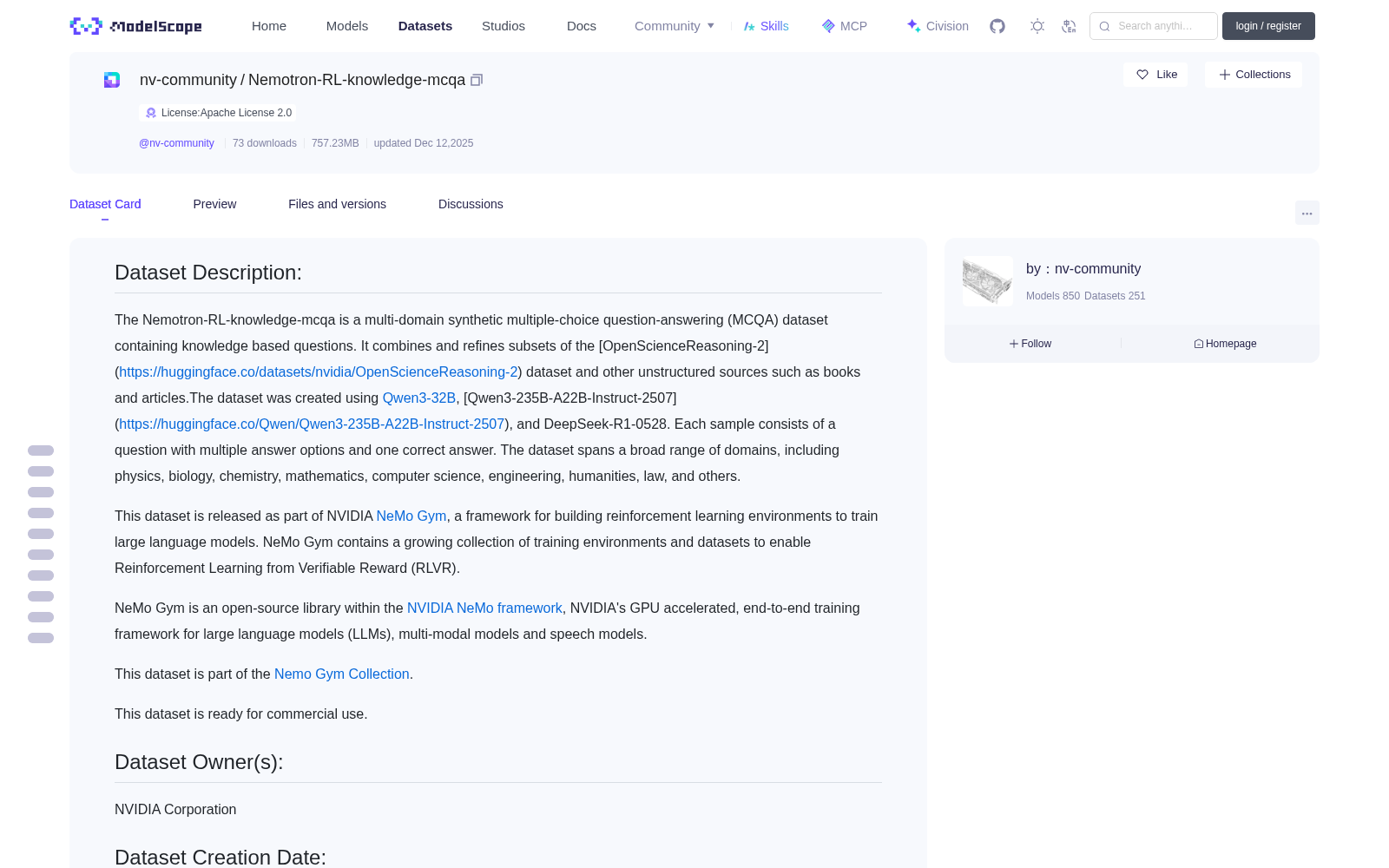Click the nv-community owner thumbnail
The height and width of the screenshot is (868, 1389).
tap(988, 281)
